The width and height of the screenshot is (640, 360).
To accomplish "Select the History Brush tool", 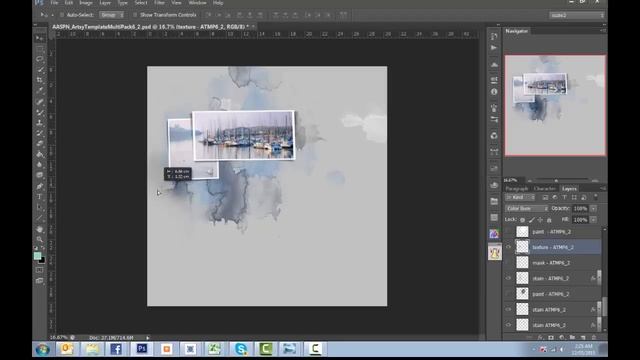I will click(x=40, y=133).
